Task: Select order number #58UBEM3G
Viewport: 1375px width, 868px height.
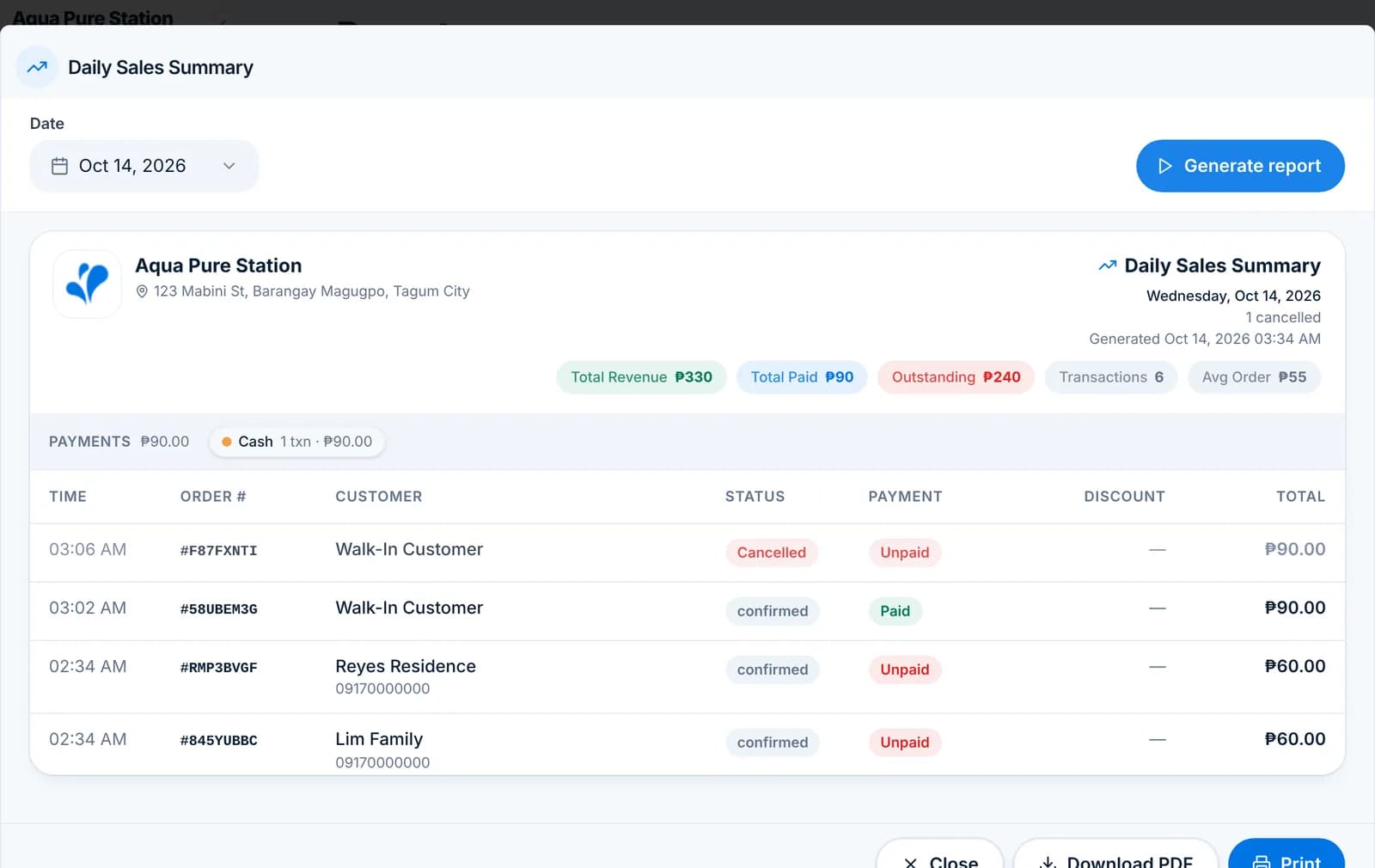Action: pos(218,609)
